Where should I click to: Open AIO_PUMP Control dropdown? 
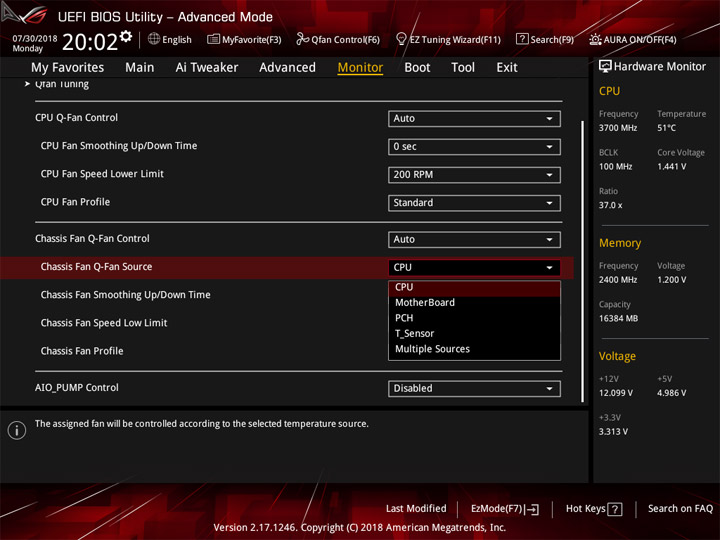coord(474,388)
